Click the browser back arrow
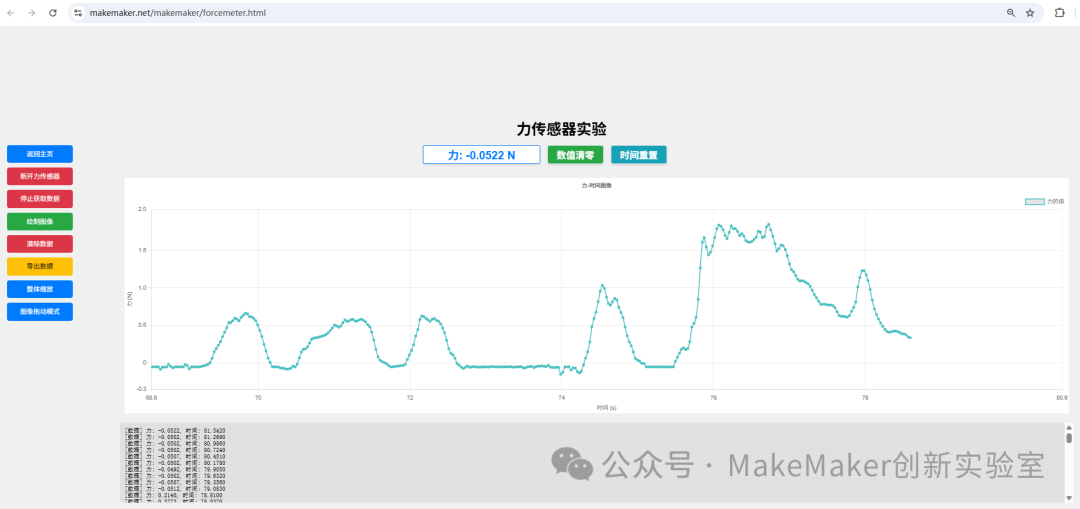 point(10,13)
